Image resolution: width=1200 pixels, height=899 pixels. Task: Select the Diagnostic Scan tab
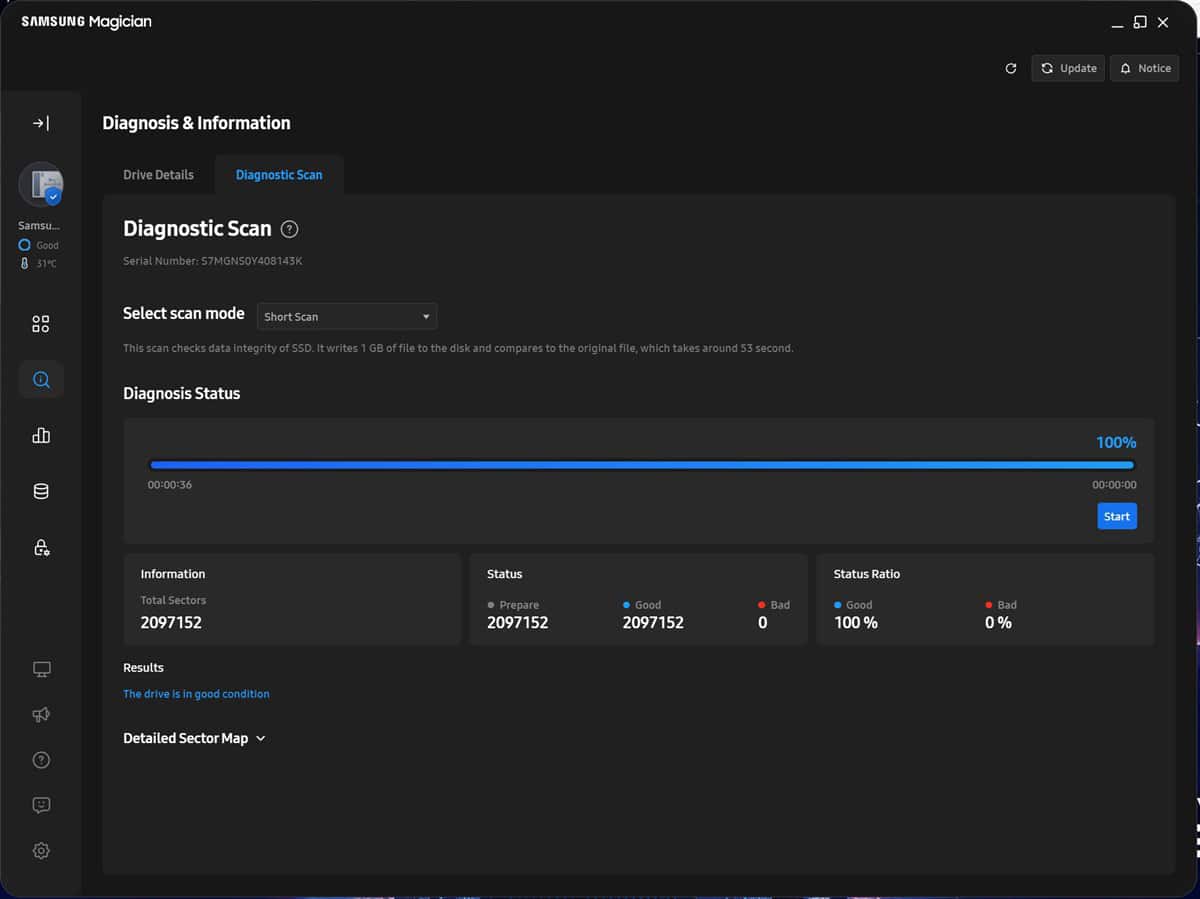[279, 175]
